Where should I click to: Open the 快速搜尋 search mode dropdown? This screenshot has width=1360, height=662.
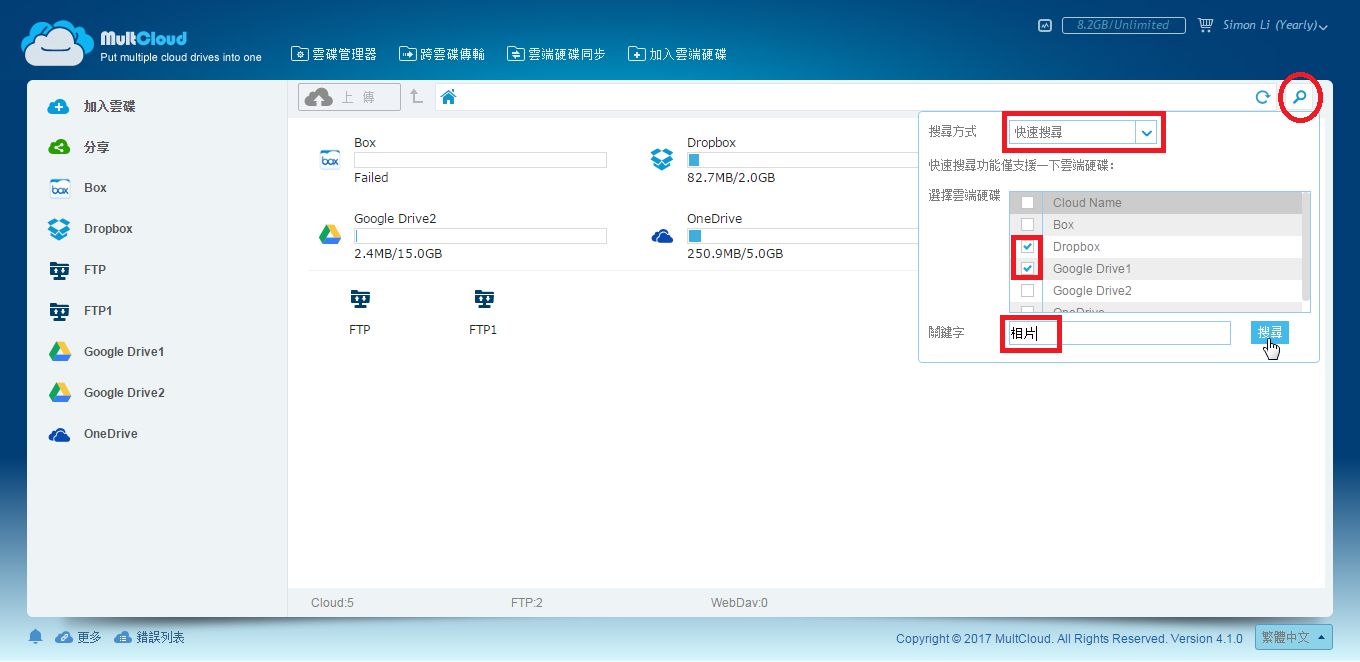pyautogui.click(x=1083, y=132)
